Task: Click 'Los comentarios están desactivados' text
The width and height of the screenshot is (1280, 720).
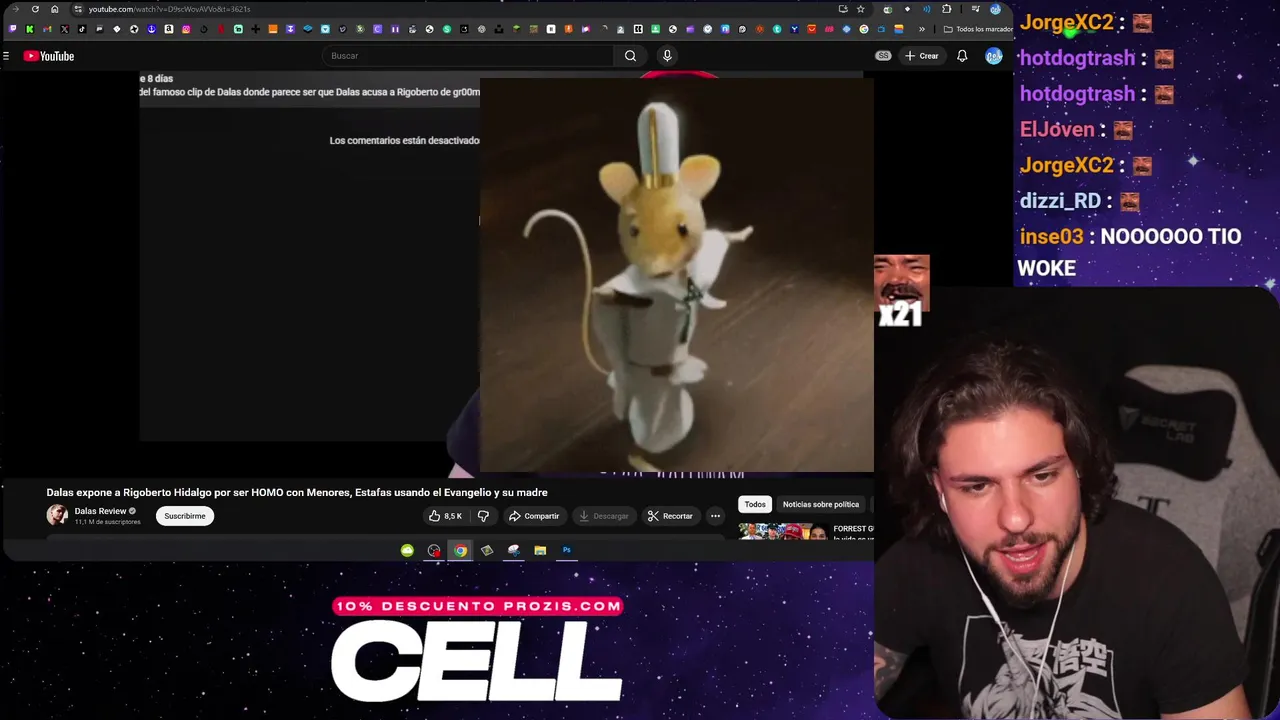Action: 404,141
